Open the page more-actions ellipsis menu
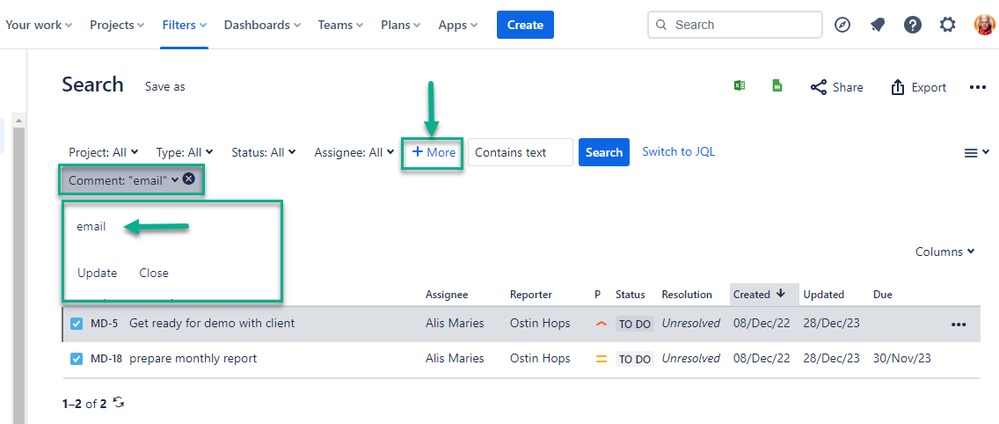999x424 pixels. tap(977, 87)
